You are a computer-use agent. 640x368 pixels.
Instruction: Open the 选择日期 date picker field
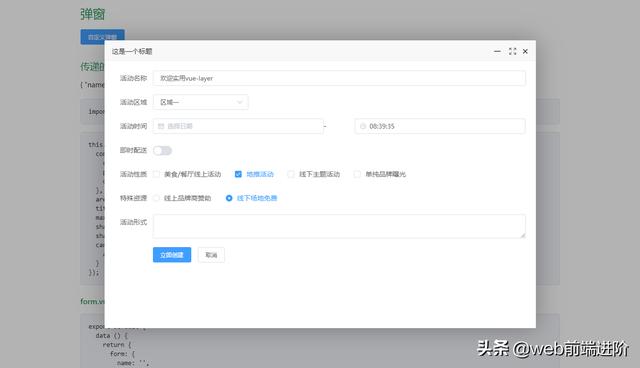(238, 126)
